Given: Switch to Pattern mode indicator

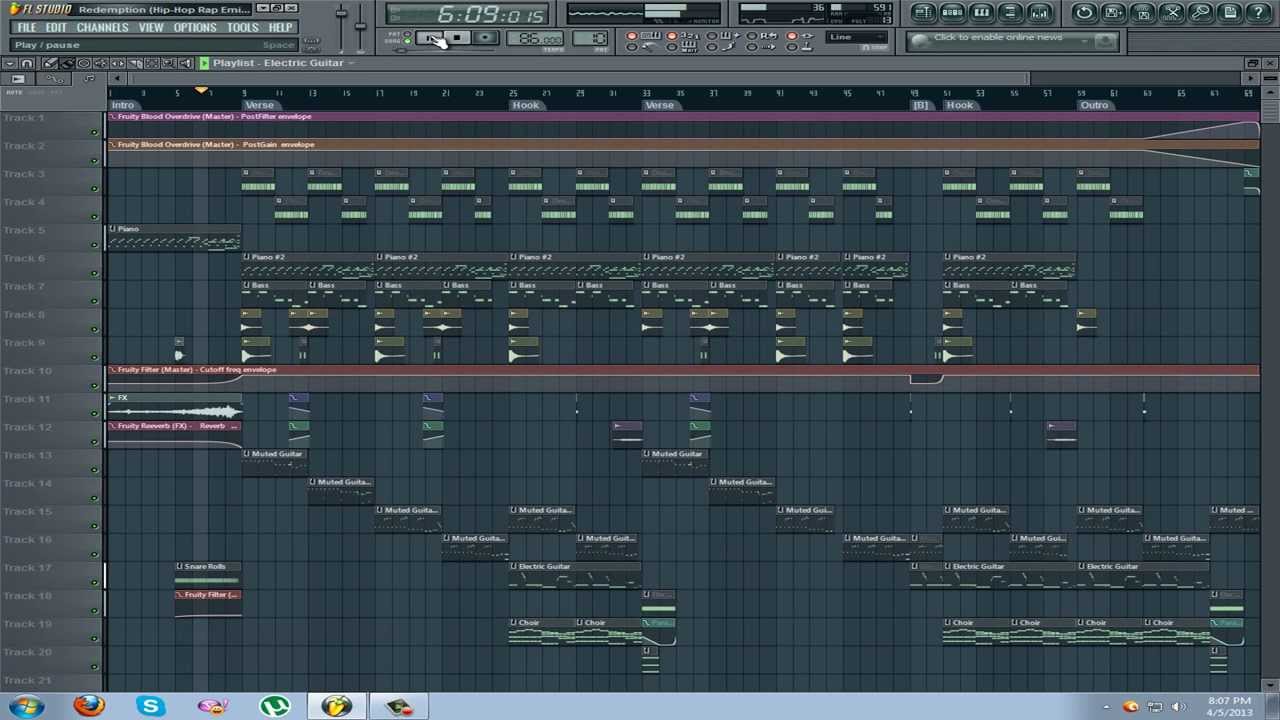Looking at the screenshot, I should (407, 33).
